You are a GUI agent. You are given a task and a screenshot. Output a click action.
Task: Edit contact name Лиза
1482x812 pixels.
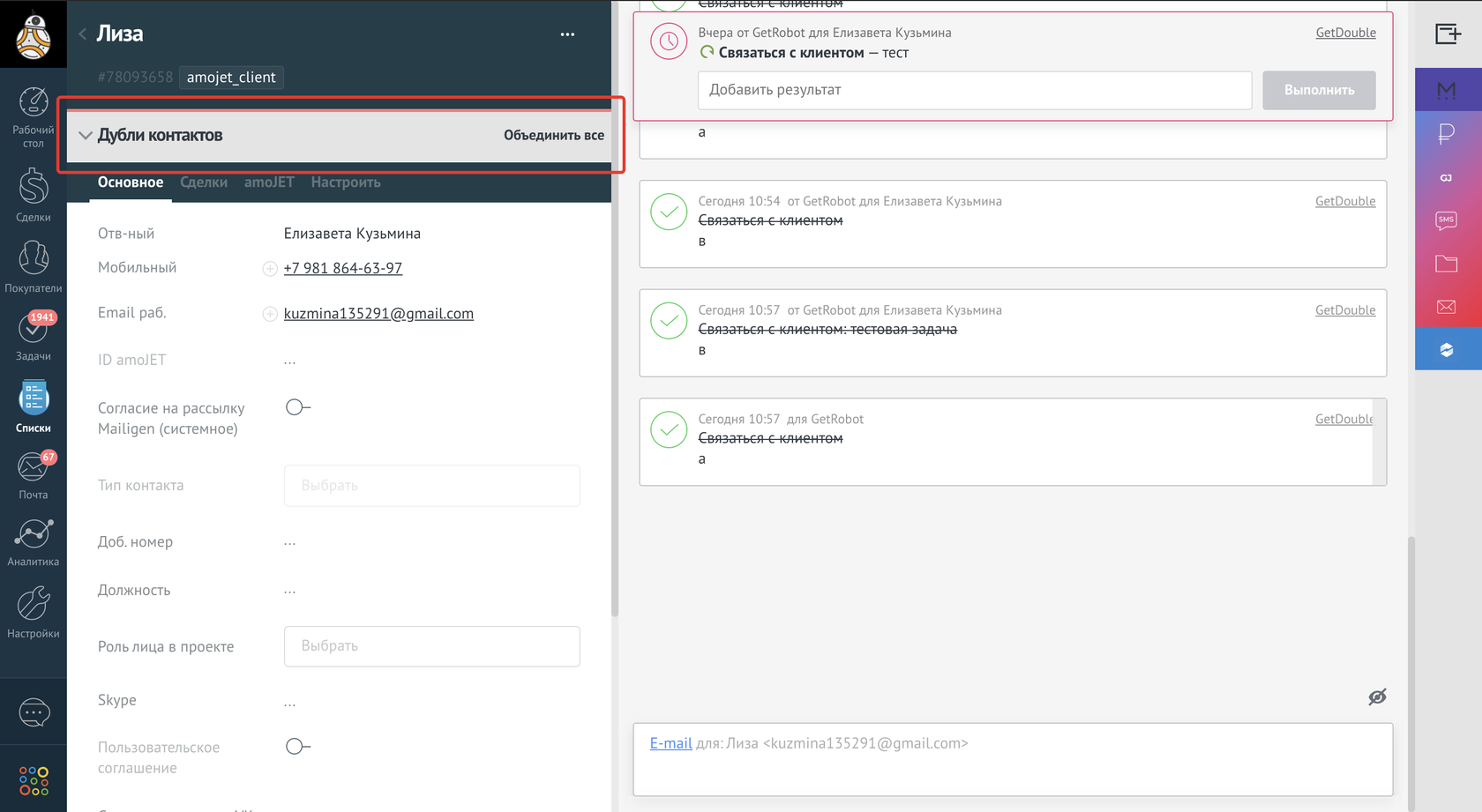tap(120, 34)
